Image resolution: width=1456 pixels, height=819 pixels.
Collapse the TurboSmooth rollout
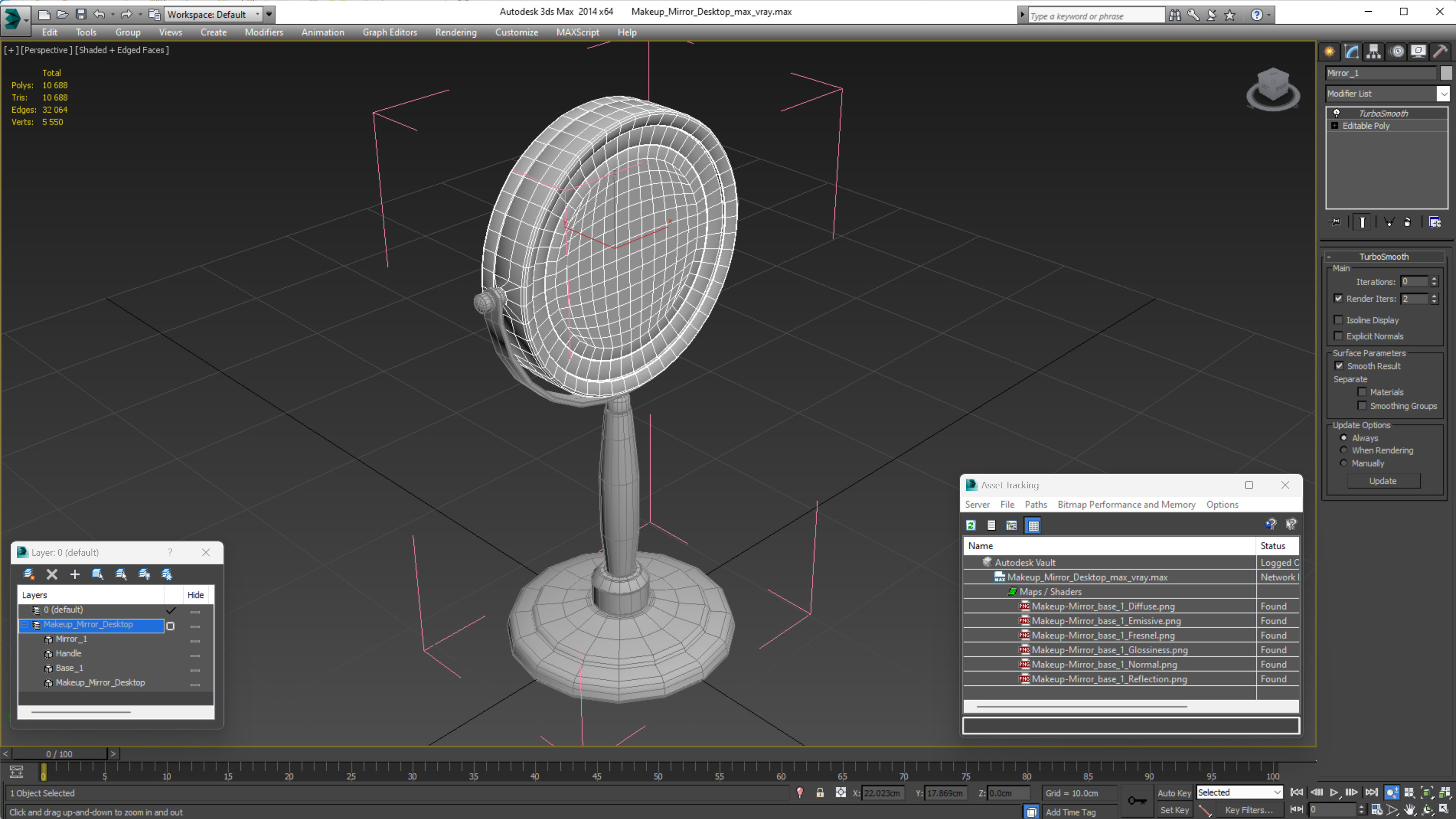tap(1384, 257)
